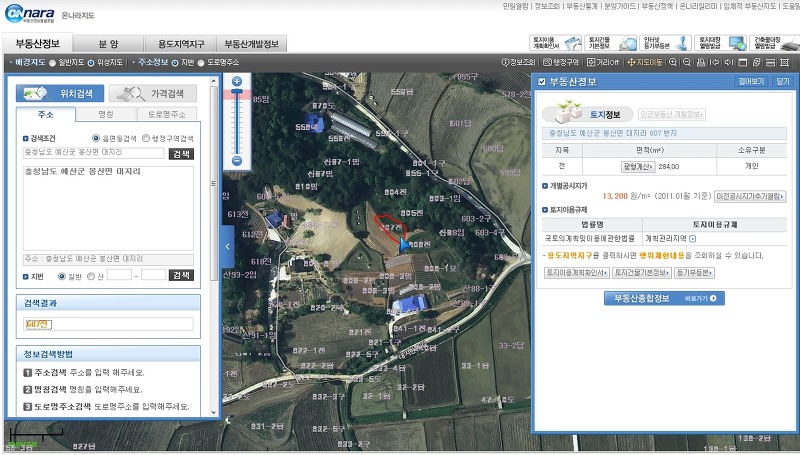Image resolution: width=800 pixels, height=455 pixels.
Task: Open the 정보조회 info query tool
Action: click(519, 62)
